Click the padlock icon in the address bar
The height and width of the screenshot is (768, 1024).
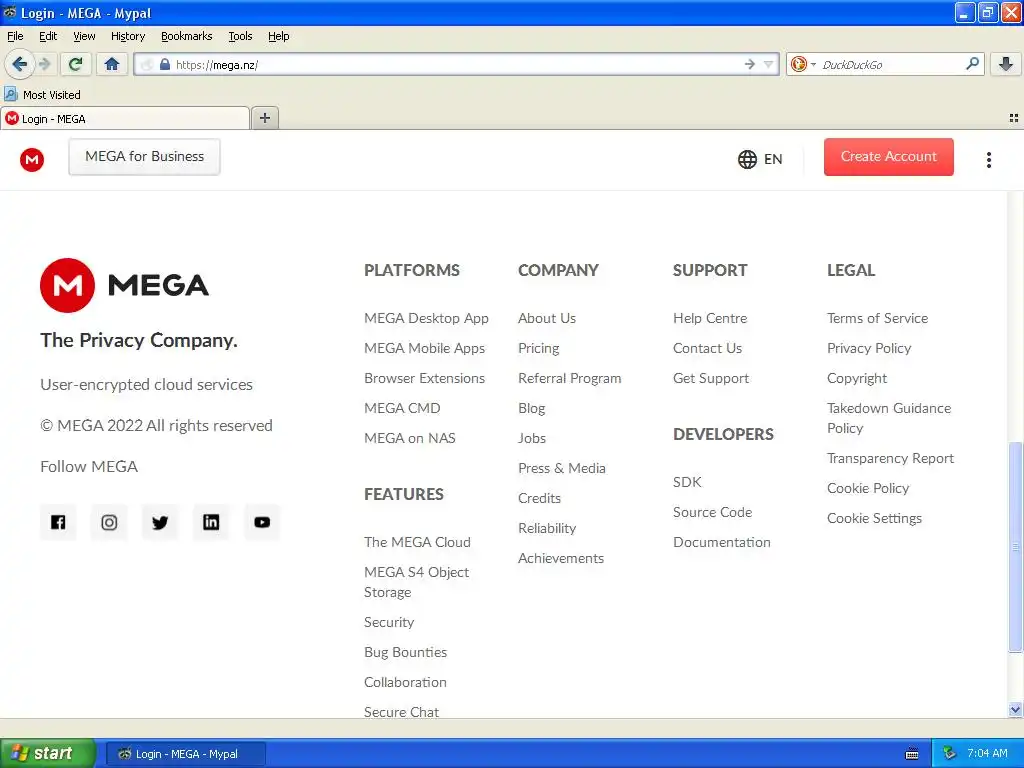tap(165, 65)
